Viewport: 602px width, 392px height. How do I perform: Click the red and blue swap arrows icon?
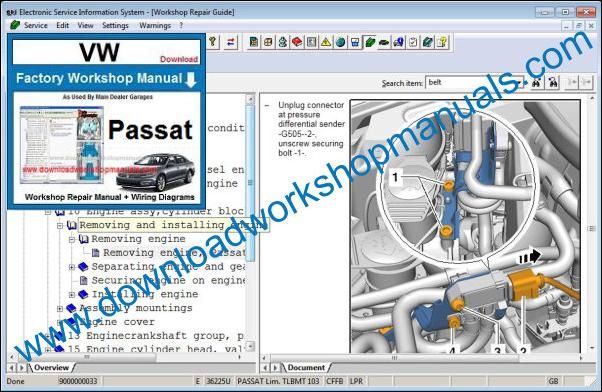tap(231, 42)
